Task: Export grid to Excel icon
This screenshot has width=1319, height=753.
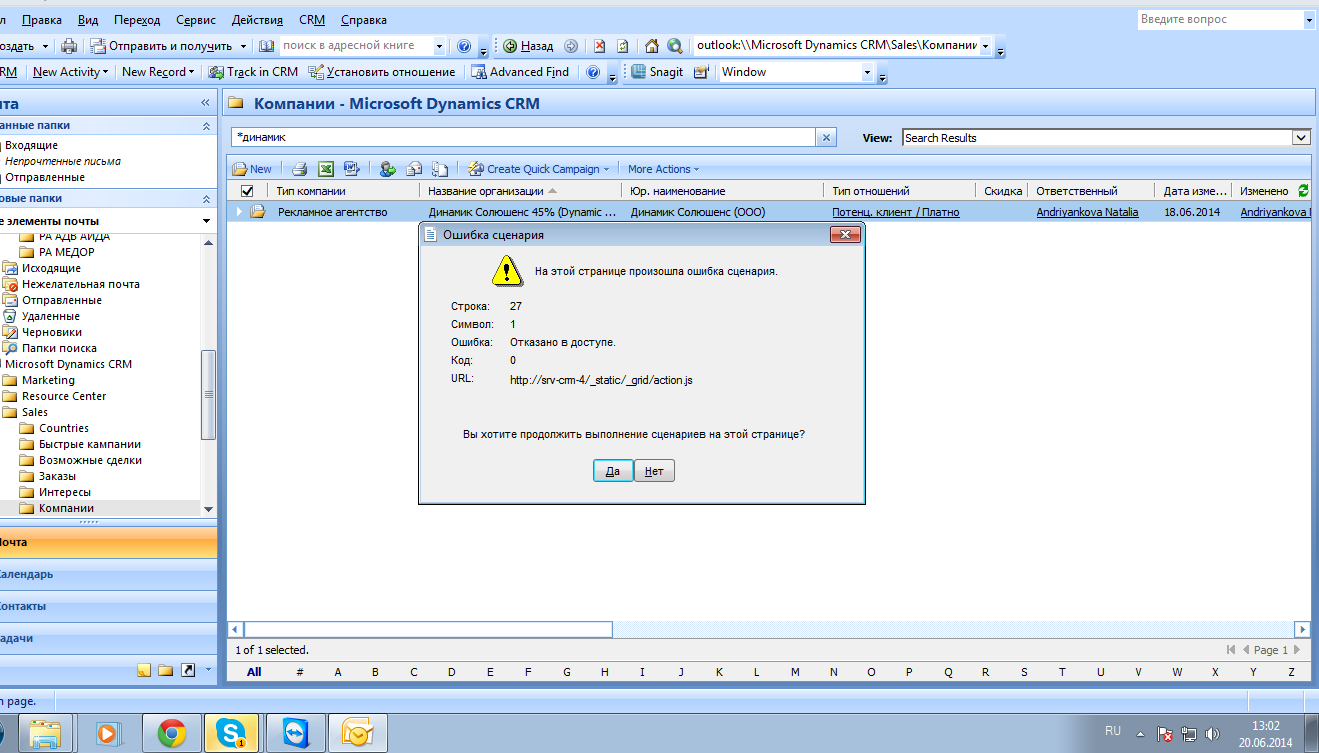Action: 326,169
